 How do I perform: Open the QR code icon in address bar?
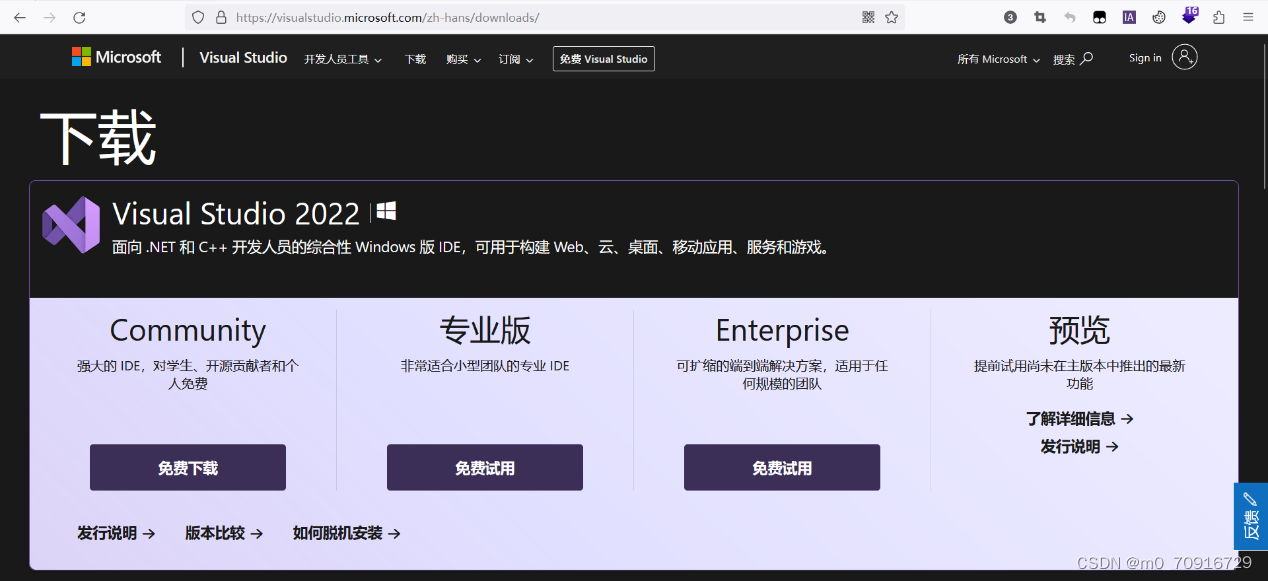(868, 17)
